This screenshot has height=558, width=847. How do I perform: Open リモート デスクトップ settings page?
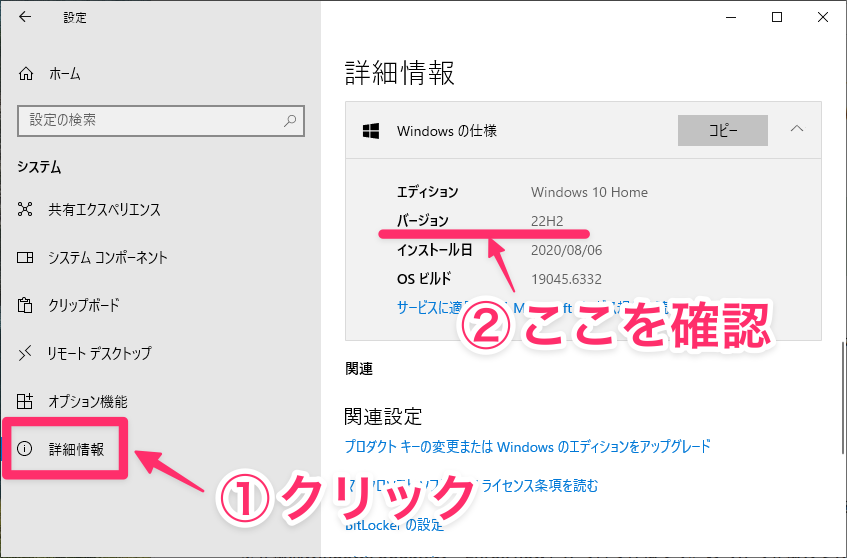[99, 353]
